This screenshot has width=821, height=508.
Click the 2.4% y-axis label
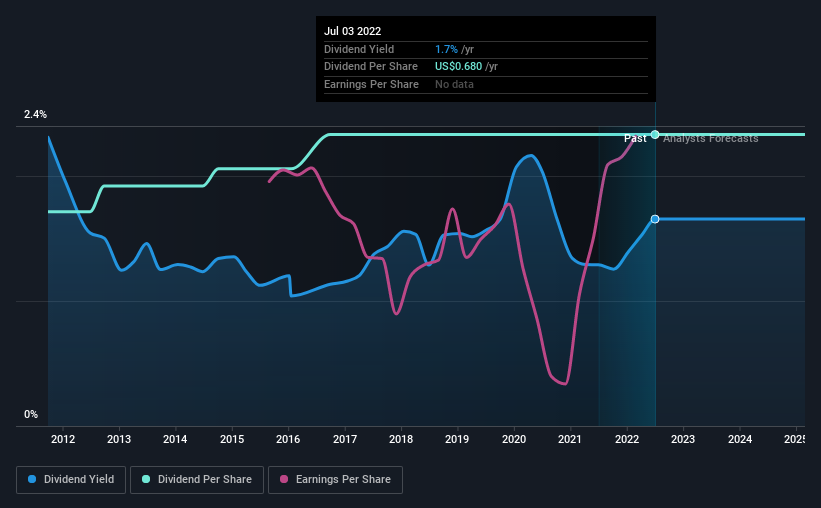click(x=35, y=114)
